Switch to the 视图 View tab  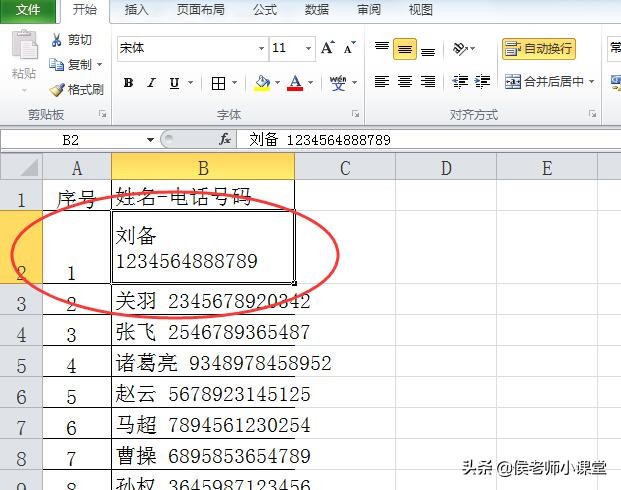[421, 10]
